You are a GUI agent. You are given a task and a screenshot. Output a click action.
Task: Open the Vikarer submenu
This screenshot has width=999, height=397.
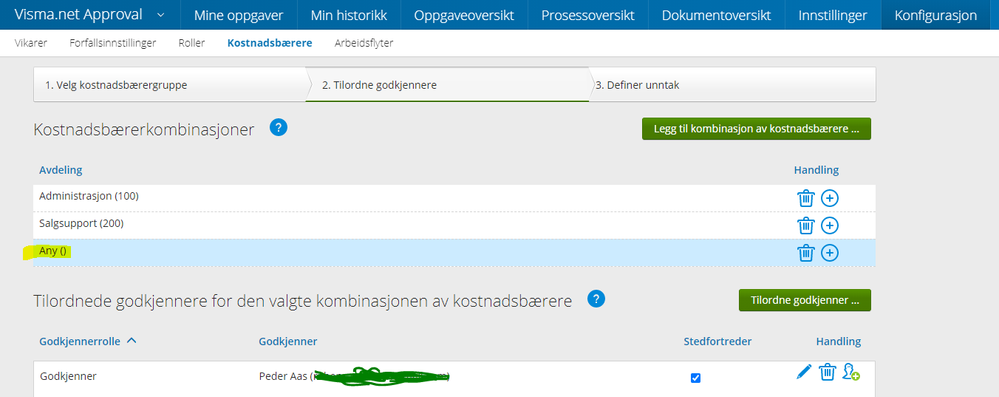click(x=31, y=43)
